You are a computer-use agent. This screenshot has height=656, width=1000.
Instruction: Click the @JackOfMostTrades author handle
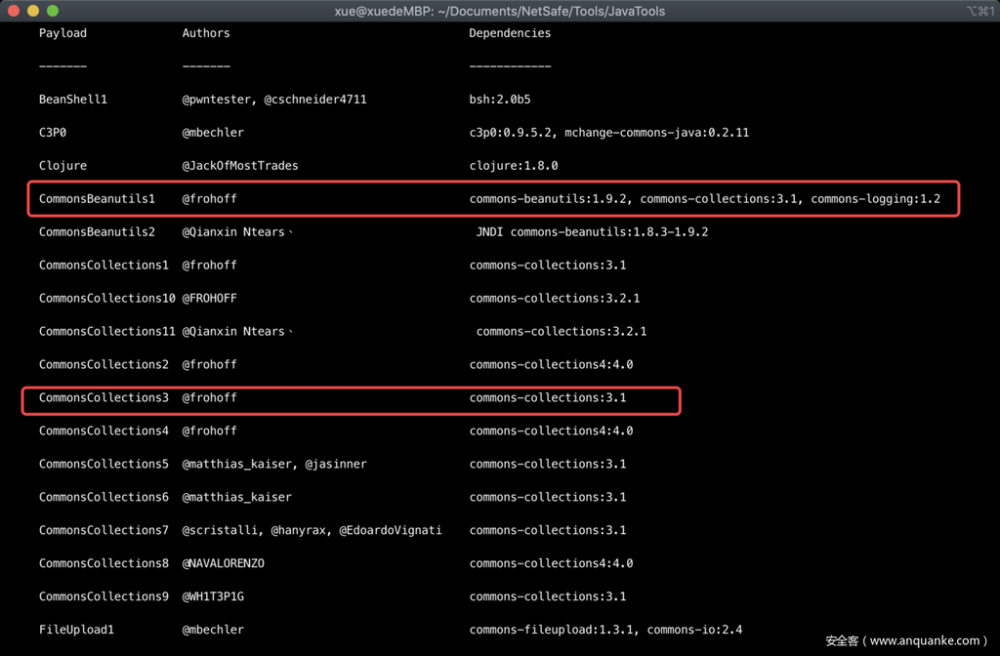point(241,165)
